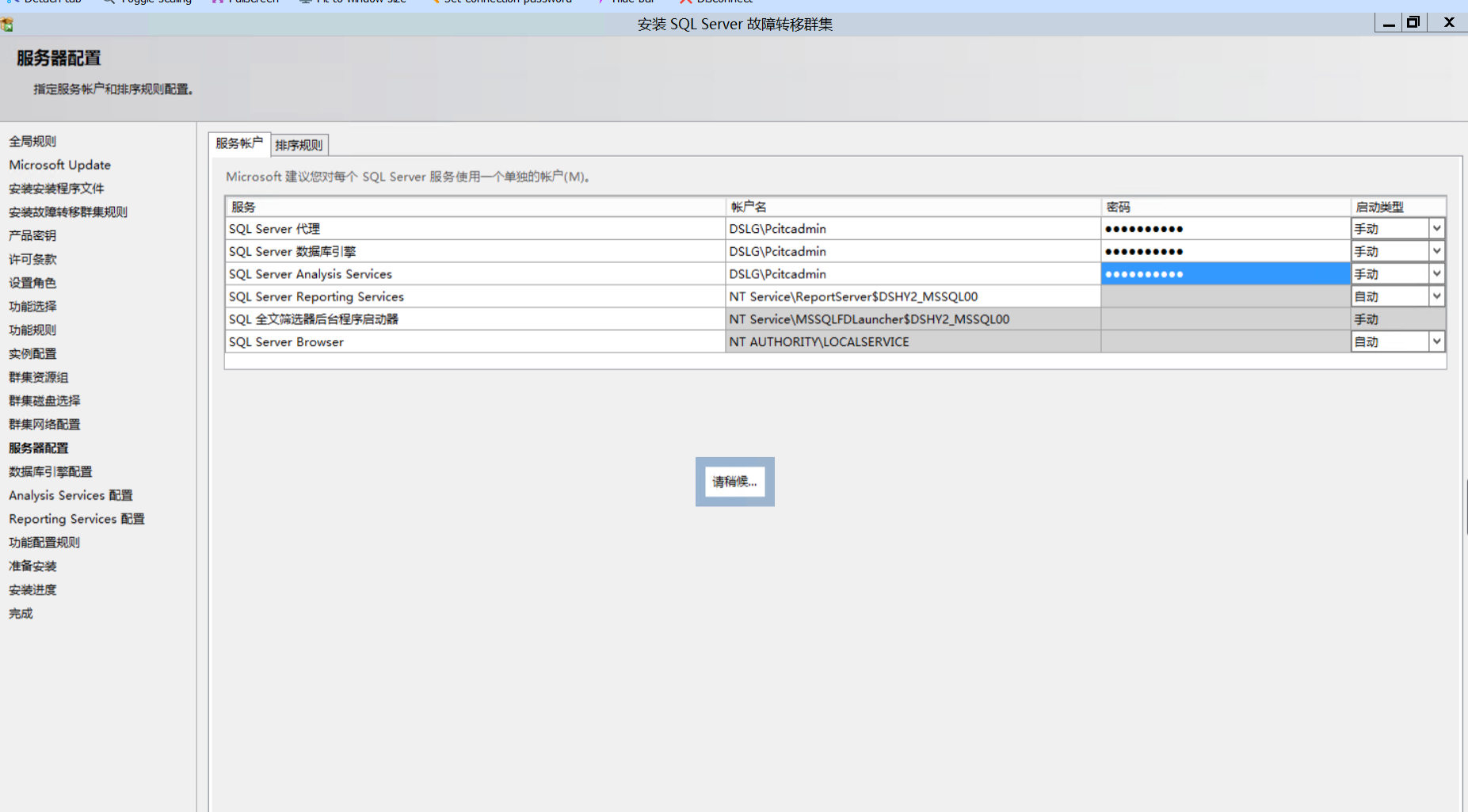1468x812 pixels.
Task: Click the 密码 column header
Action: tap(1226, 207)
